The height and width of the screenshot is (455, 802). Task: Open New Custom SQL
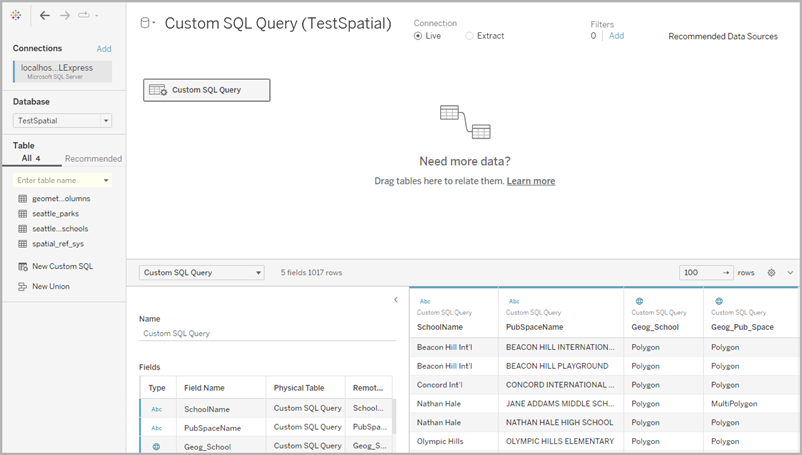56,266
